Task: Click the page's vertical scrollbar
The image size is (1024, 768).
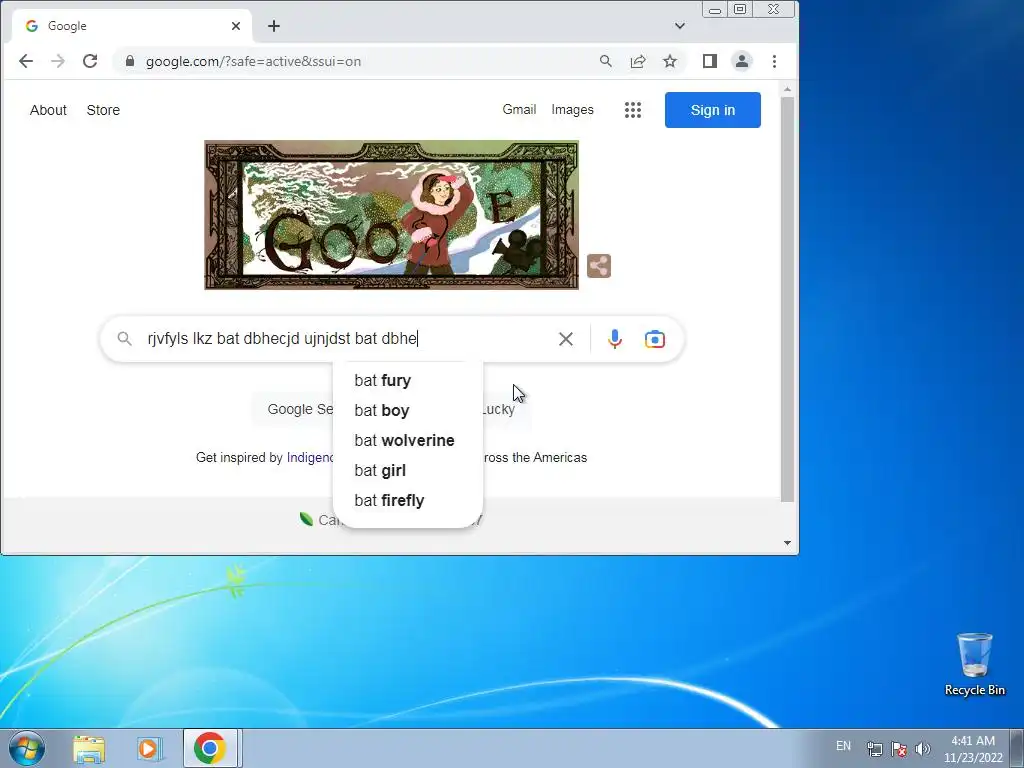Action: pos(787,299)
